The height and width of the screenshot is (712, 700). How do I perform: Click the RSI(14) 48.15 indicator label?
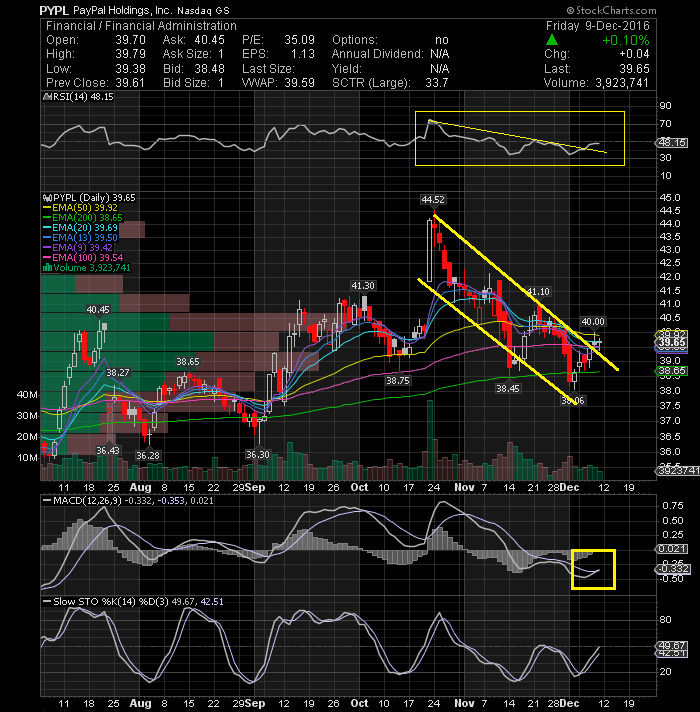point(78,97)
